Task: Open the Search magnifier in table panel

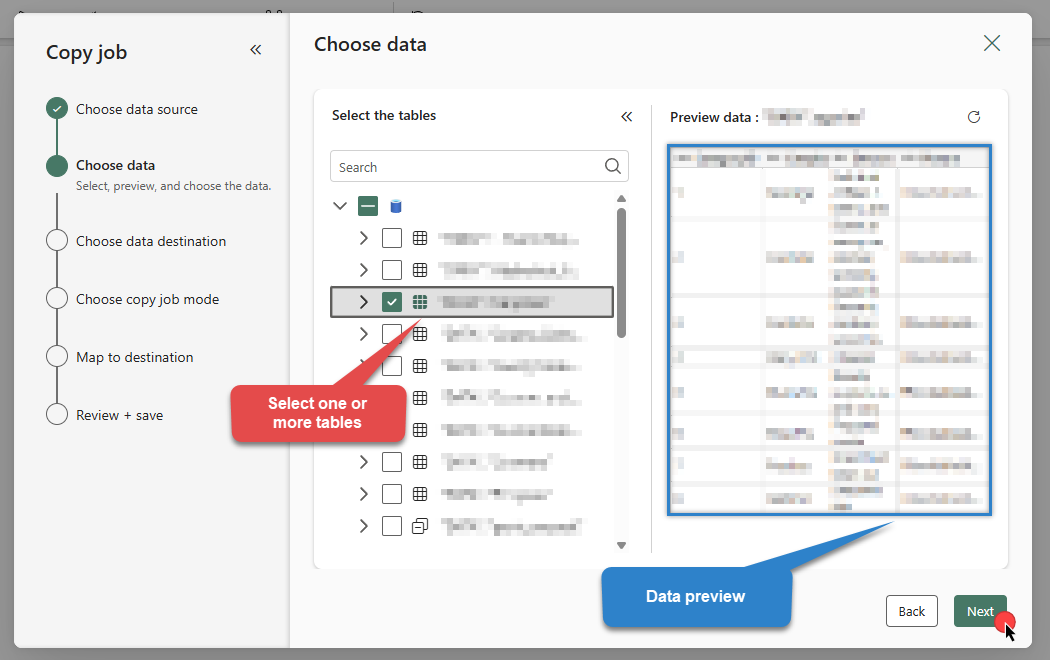Action: click(612, 166)
